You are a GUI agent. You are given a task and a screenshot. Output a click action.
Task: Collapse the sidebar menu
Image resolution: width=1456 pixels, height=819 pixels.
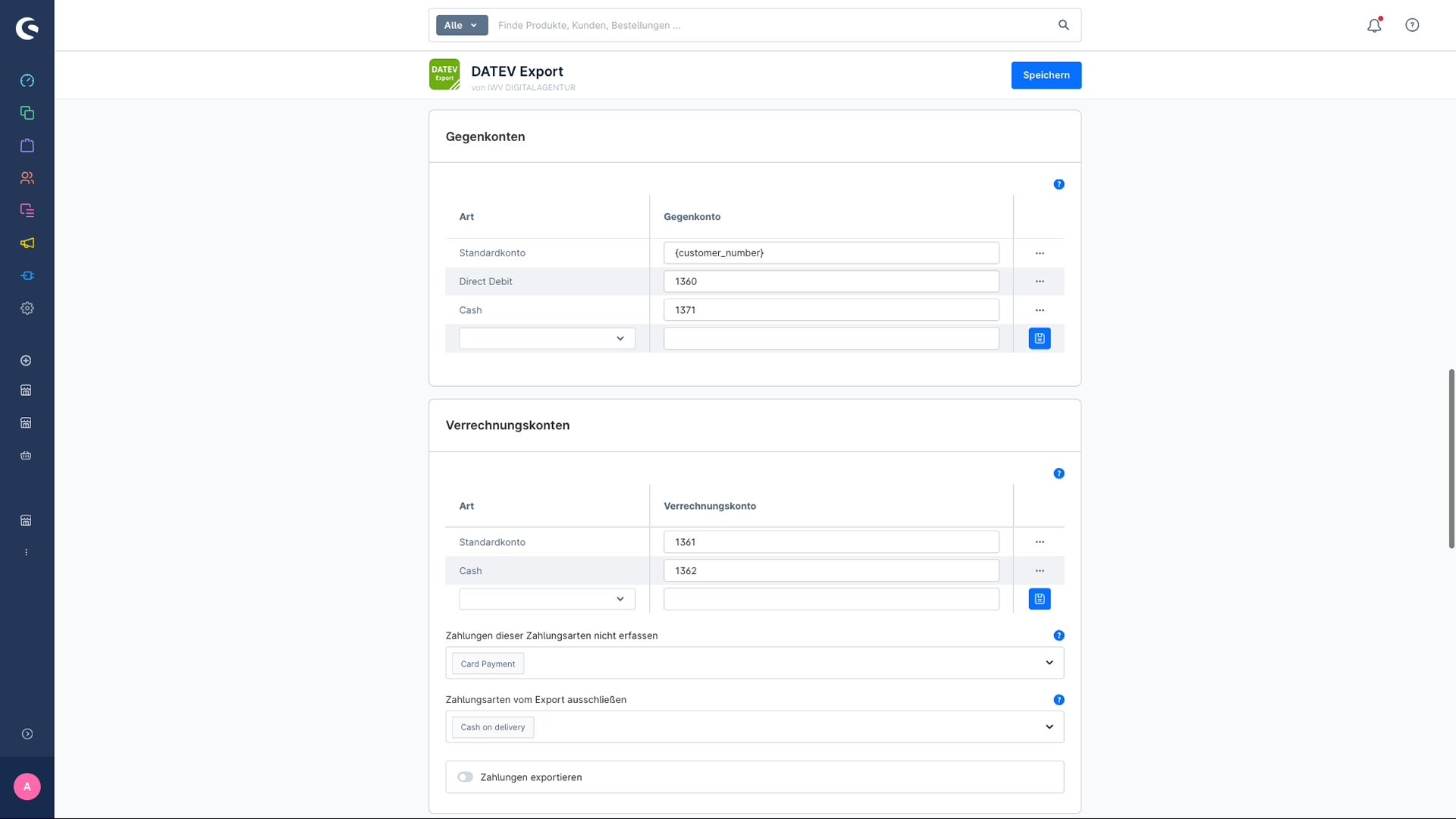pos(27,734)
